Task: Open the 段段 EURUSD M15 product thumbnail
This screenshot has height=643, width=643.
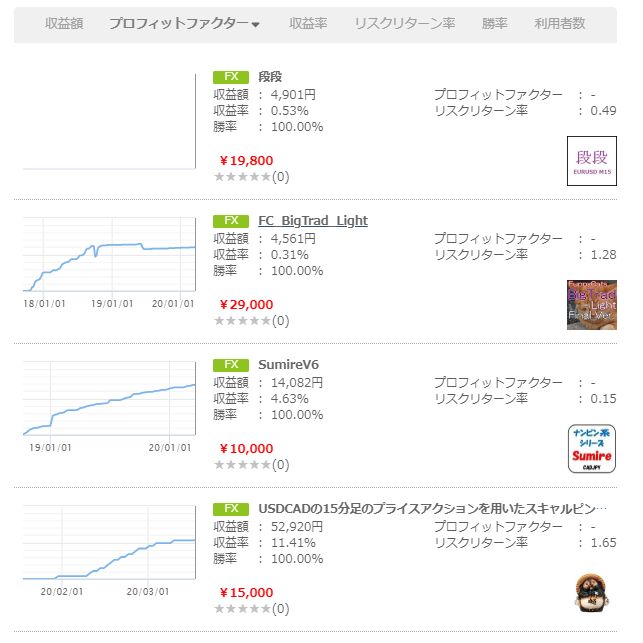Action: click(x=592, y=161)
